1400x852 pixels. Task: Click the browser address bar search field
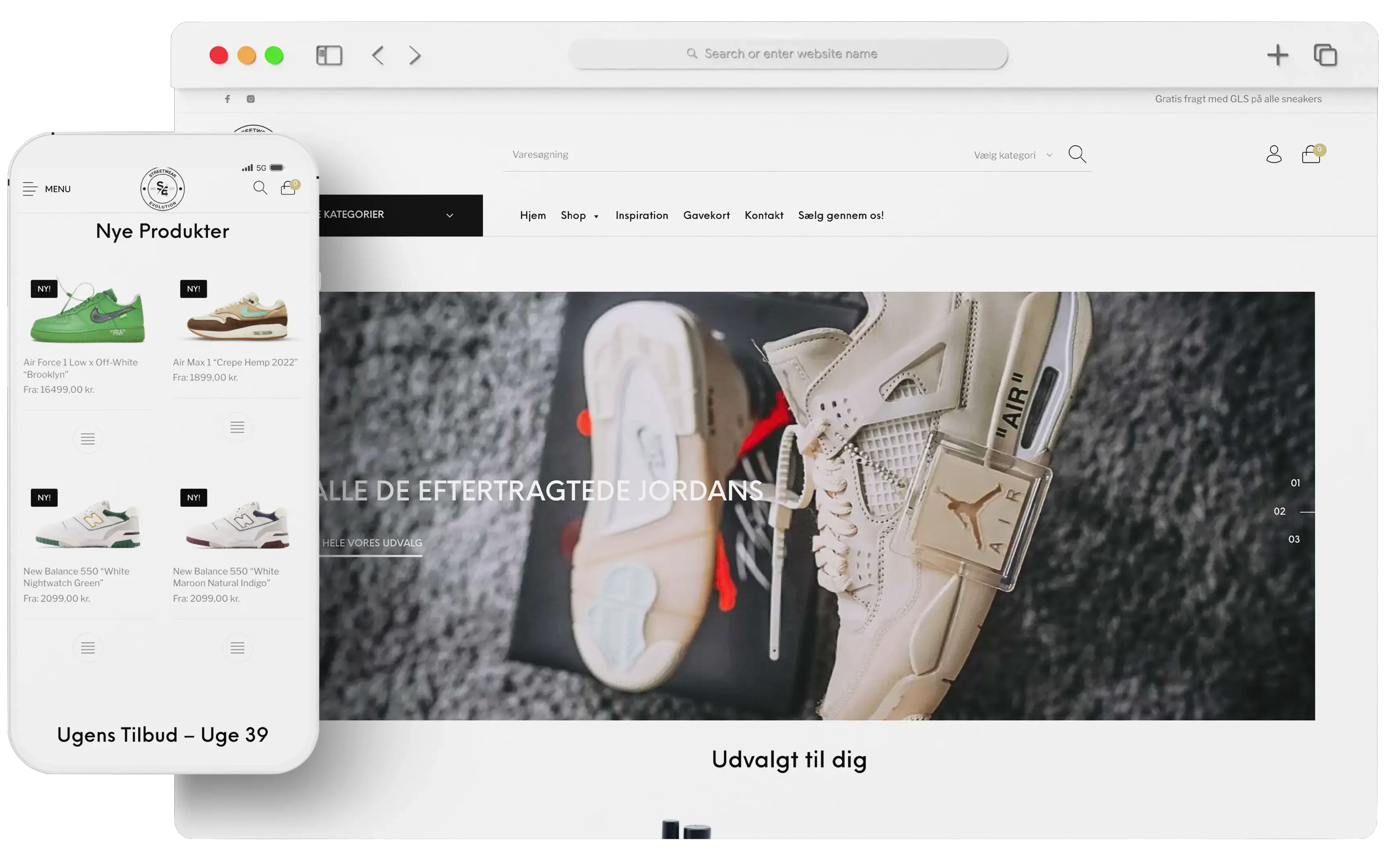(789, 54)
